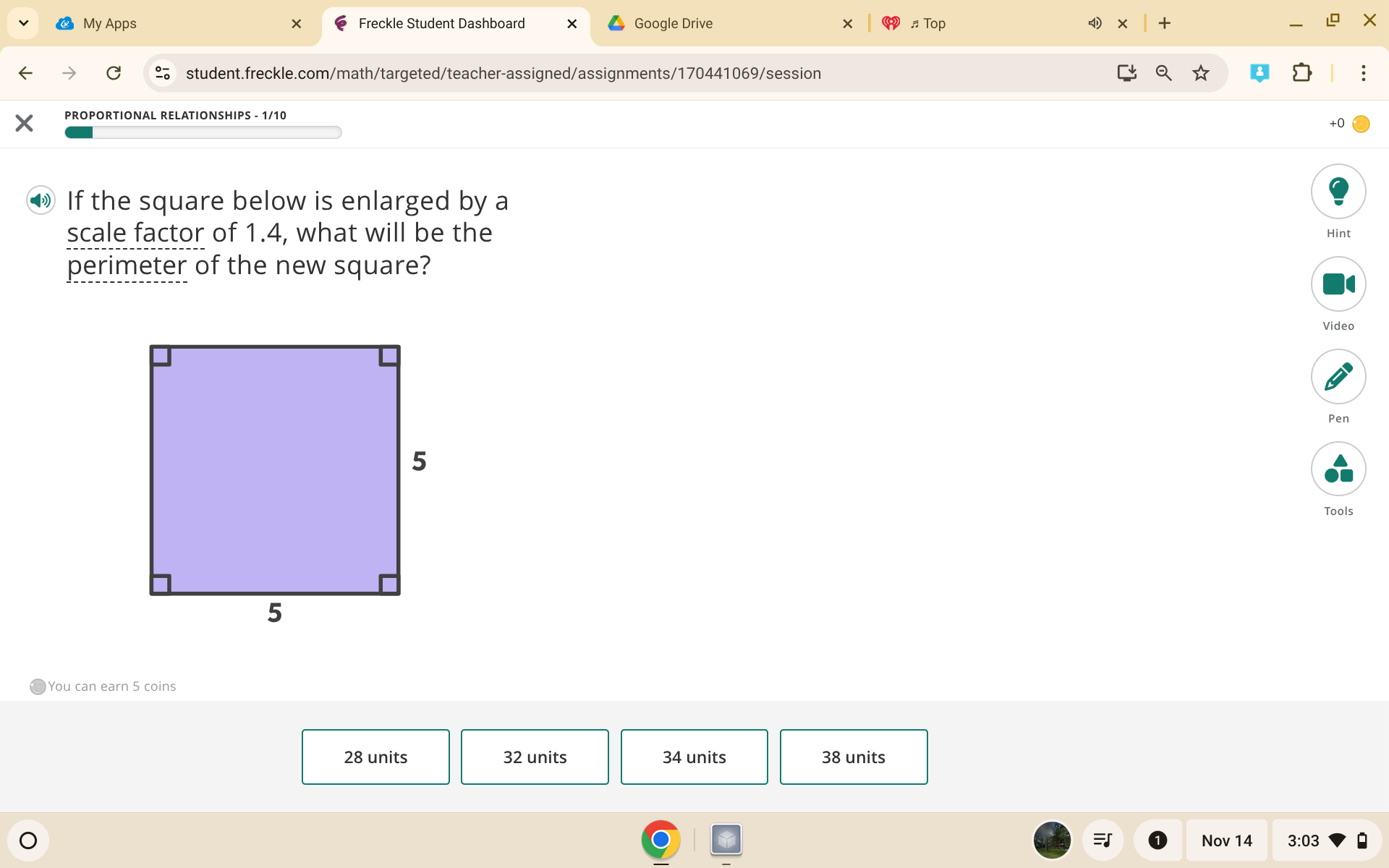The width and height of the screenshot is (1389, 868).
Task: Select the answer 28 units
Action: click(375, 757)
